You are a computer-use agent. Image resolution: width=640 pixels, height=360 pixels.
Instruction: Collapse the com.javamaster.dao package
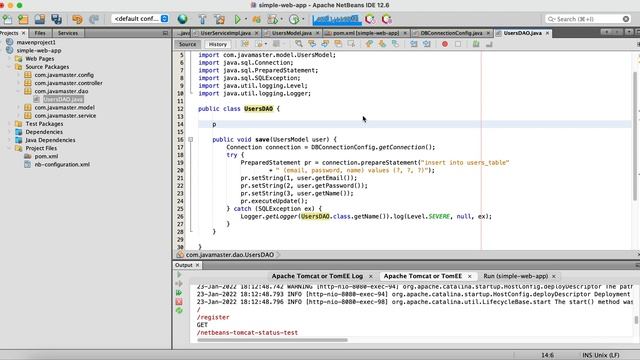[19, 91]
